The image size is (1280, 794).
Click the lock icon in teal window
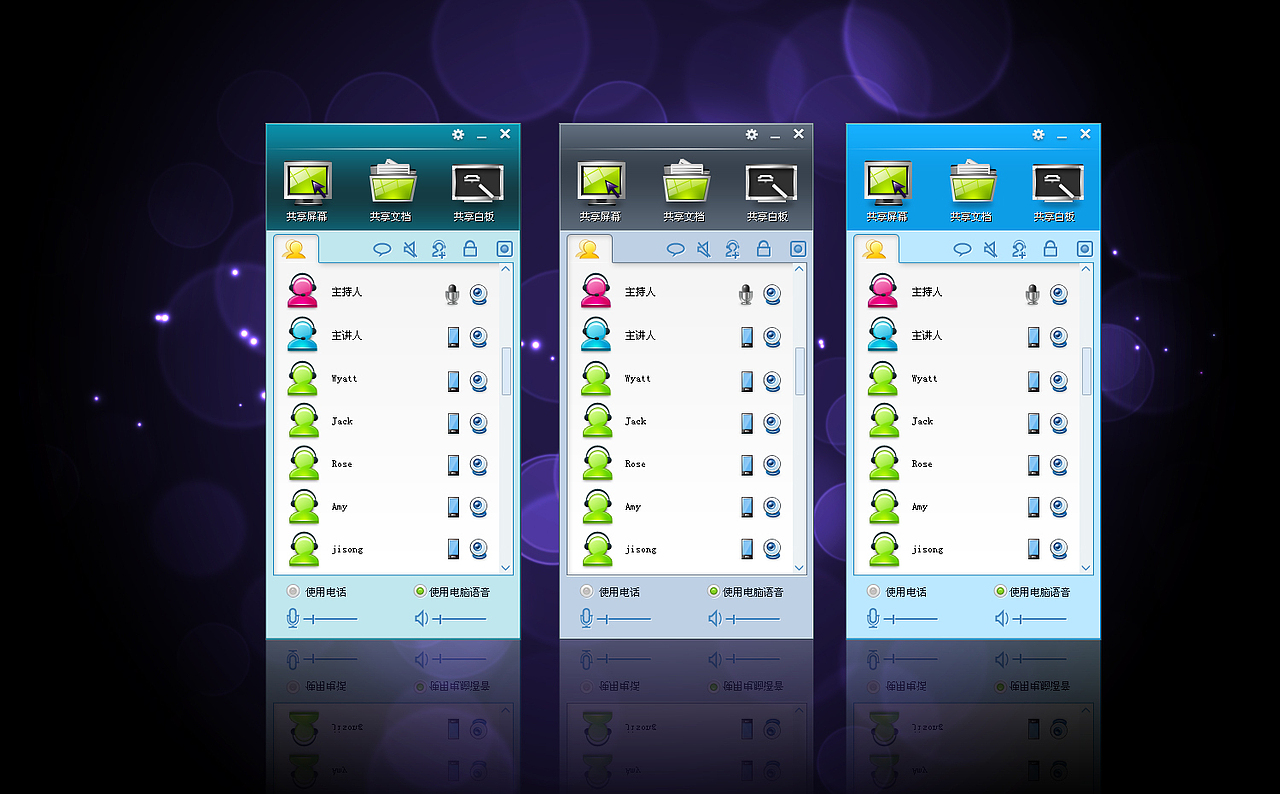coord(470,249)
